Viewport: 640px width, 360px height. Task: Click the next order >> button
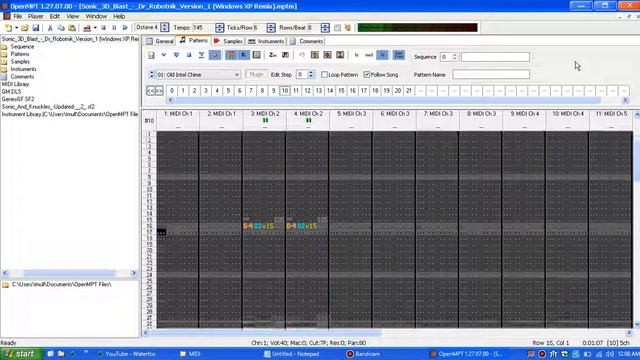[159, 91]
